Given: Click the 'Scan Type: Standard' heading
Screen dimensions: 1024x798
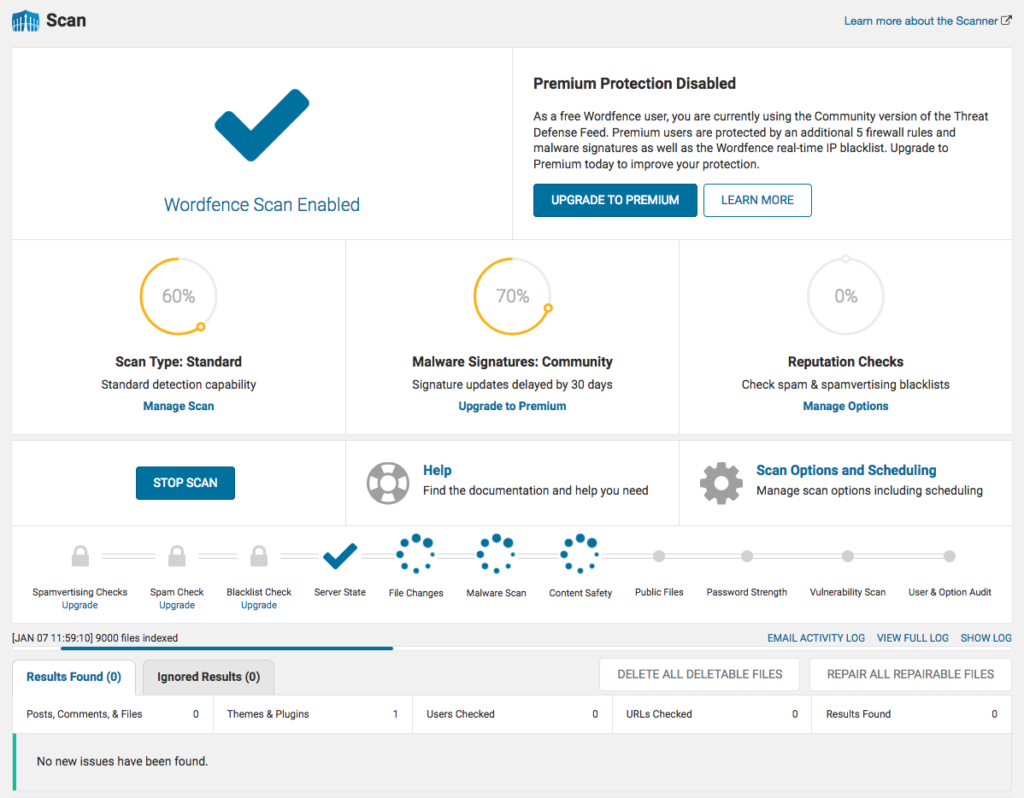Looking at the screenshot, I should pyautogui.click(x=178, y=362).
